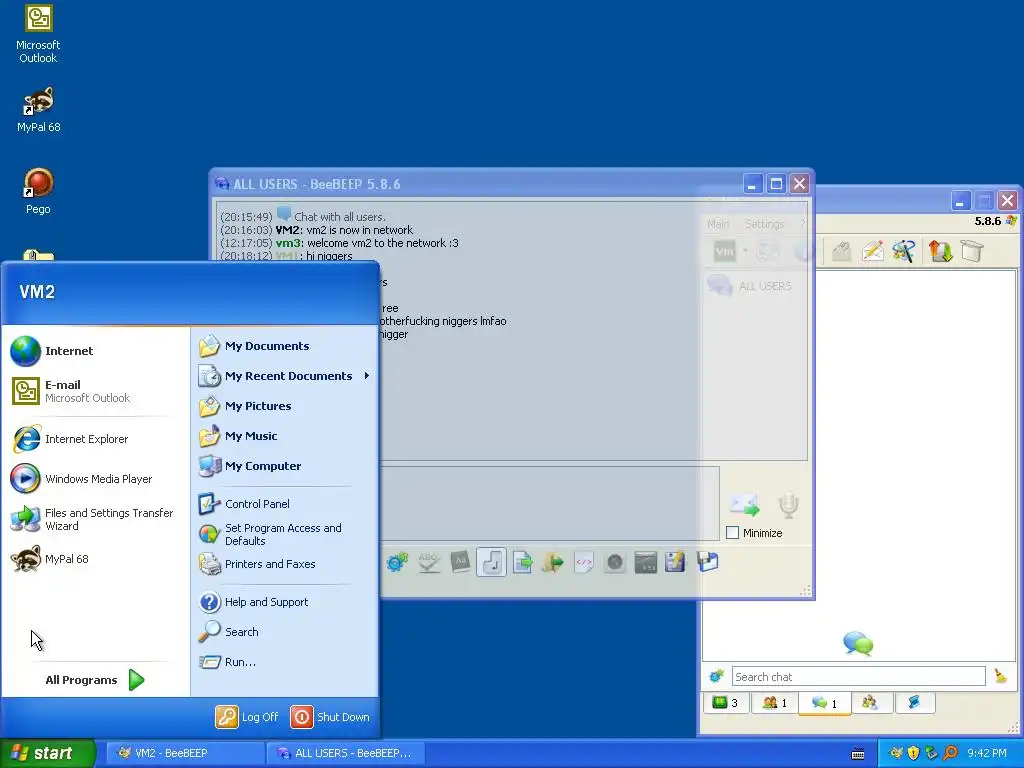Open My Computer

click(285, 466)
